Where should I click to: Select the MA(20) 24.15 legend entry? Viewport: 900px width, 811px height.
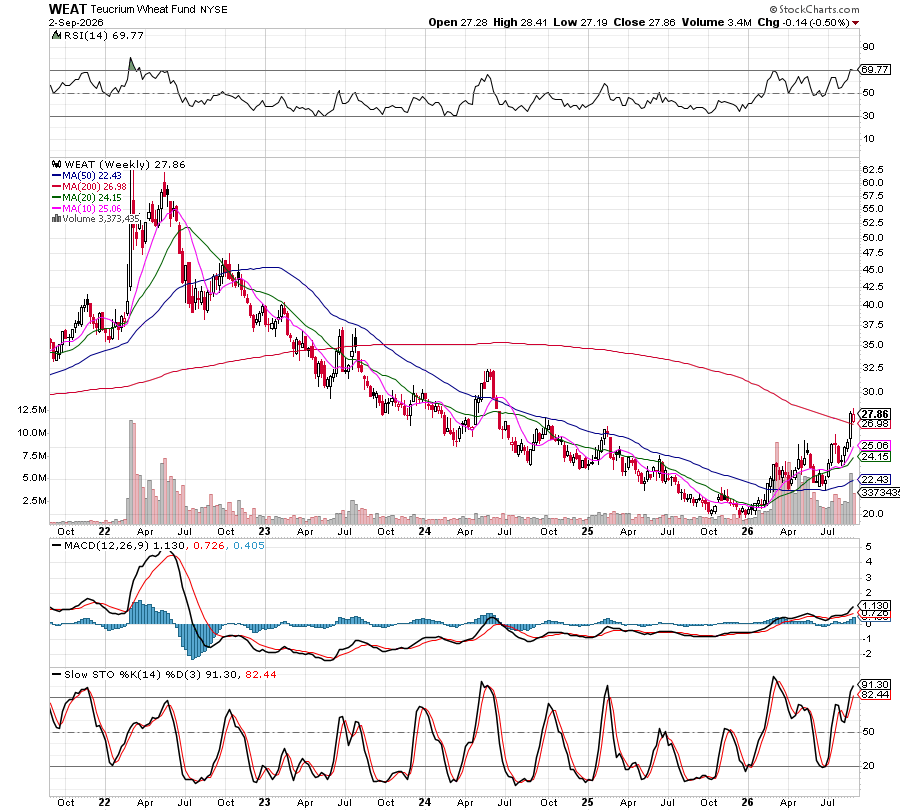coord(86,197)
